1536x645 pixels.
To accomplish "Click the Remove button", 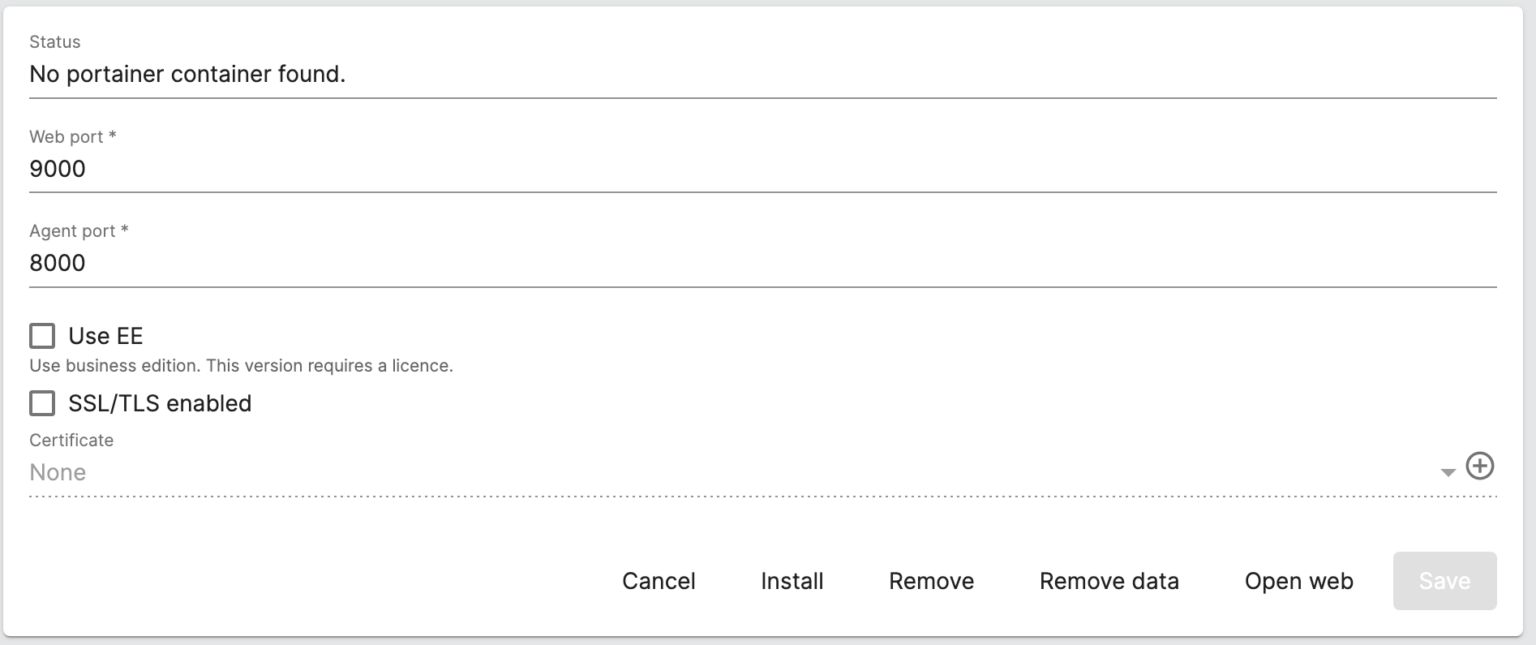I will pos(931,581).
